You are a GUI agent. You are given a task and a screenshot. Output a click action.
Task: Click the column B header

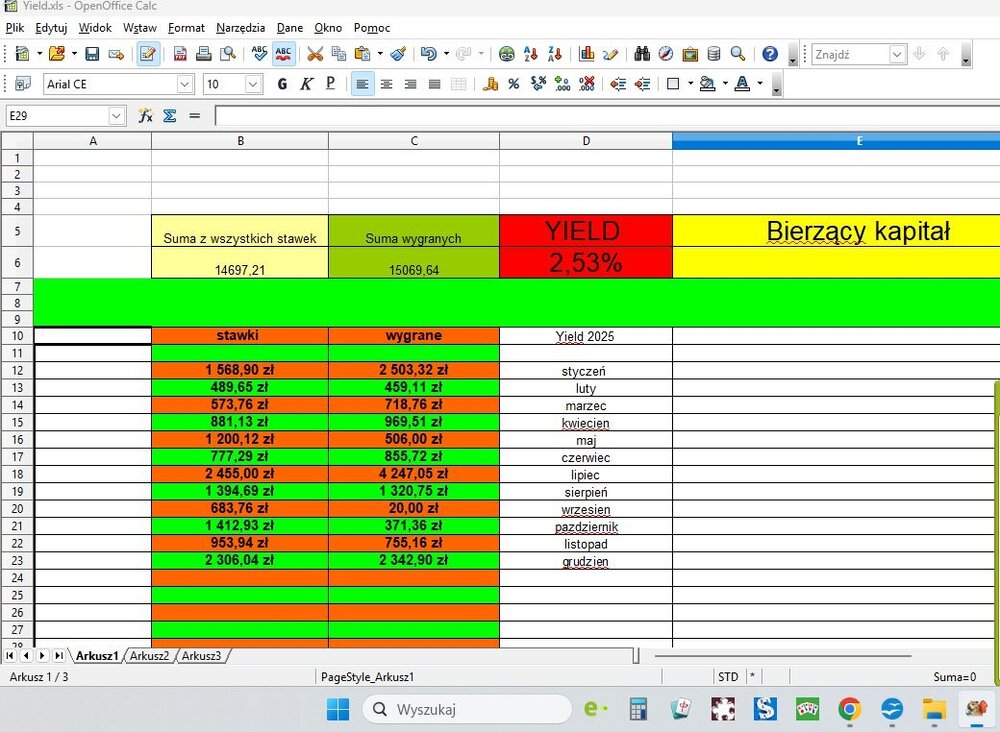[x=240, y=141]
